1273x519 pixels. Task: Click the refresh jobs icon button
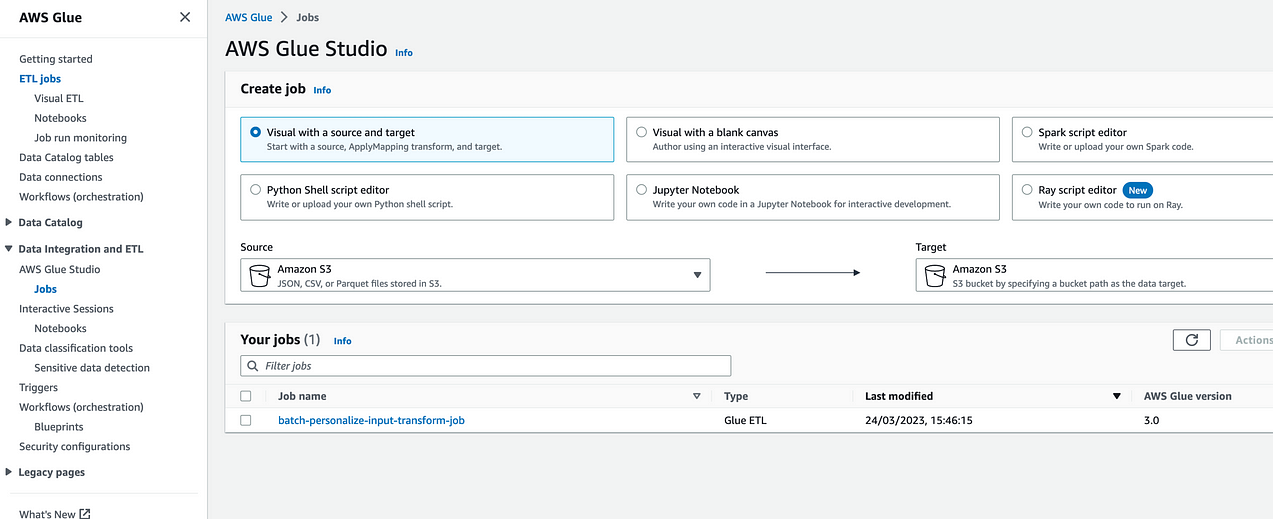tap(1191, 340)
